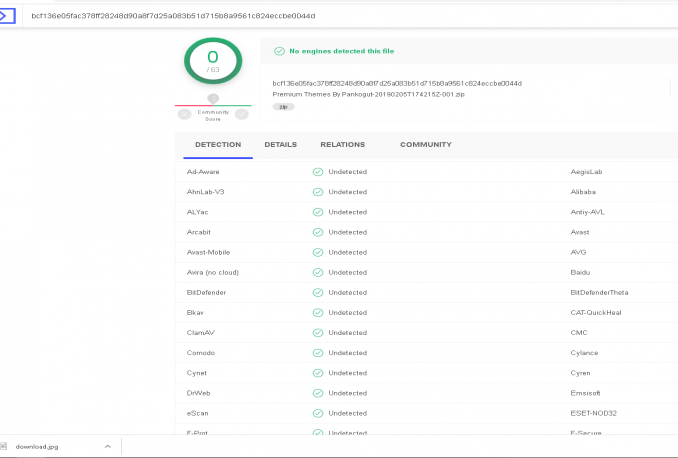Focus the file hash search field
The image size is (678, 458).
pos(300,16)
